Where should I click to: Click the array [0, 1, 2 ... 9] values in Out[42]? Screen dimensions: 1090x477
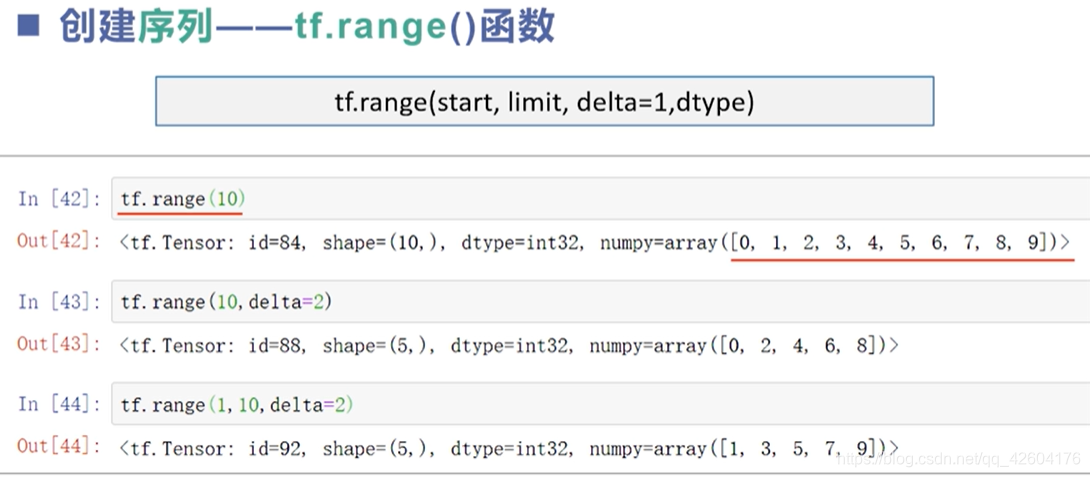point(890,243)
